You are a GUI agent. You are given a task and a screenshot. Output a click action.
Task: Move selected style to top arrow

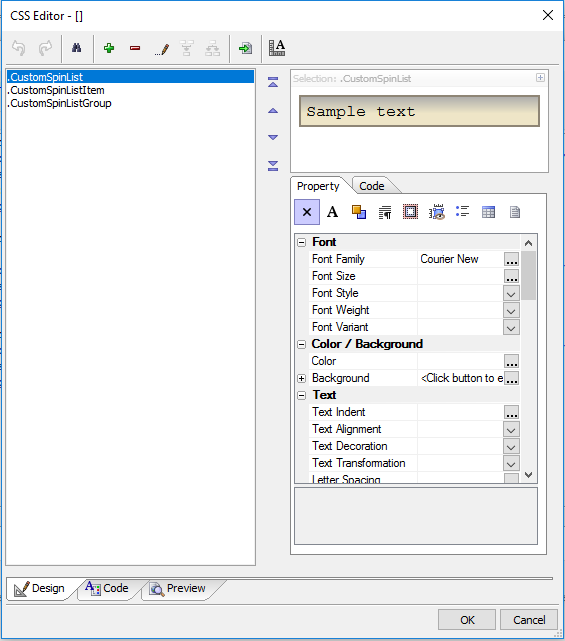click(273, 82)
